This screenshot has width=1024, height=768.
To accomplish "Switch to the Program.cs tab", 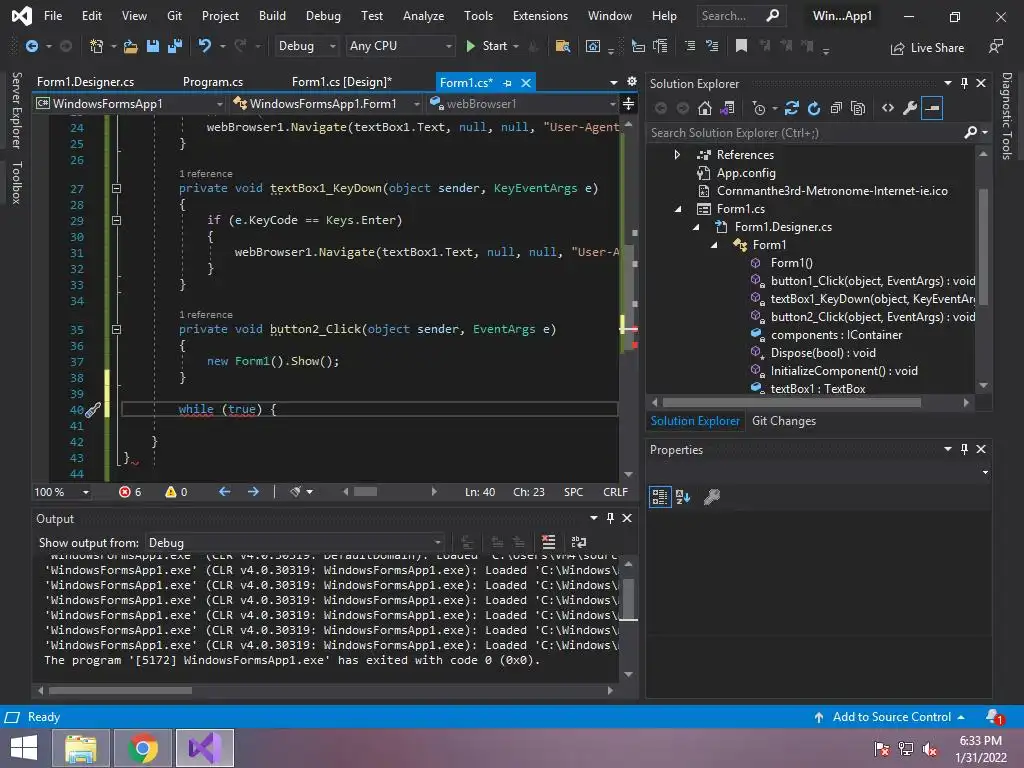I will coord(213,82).
